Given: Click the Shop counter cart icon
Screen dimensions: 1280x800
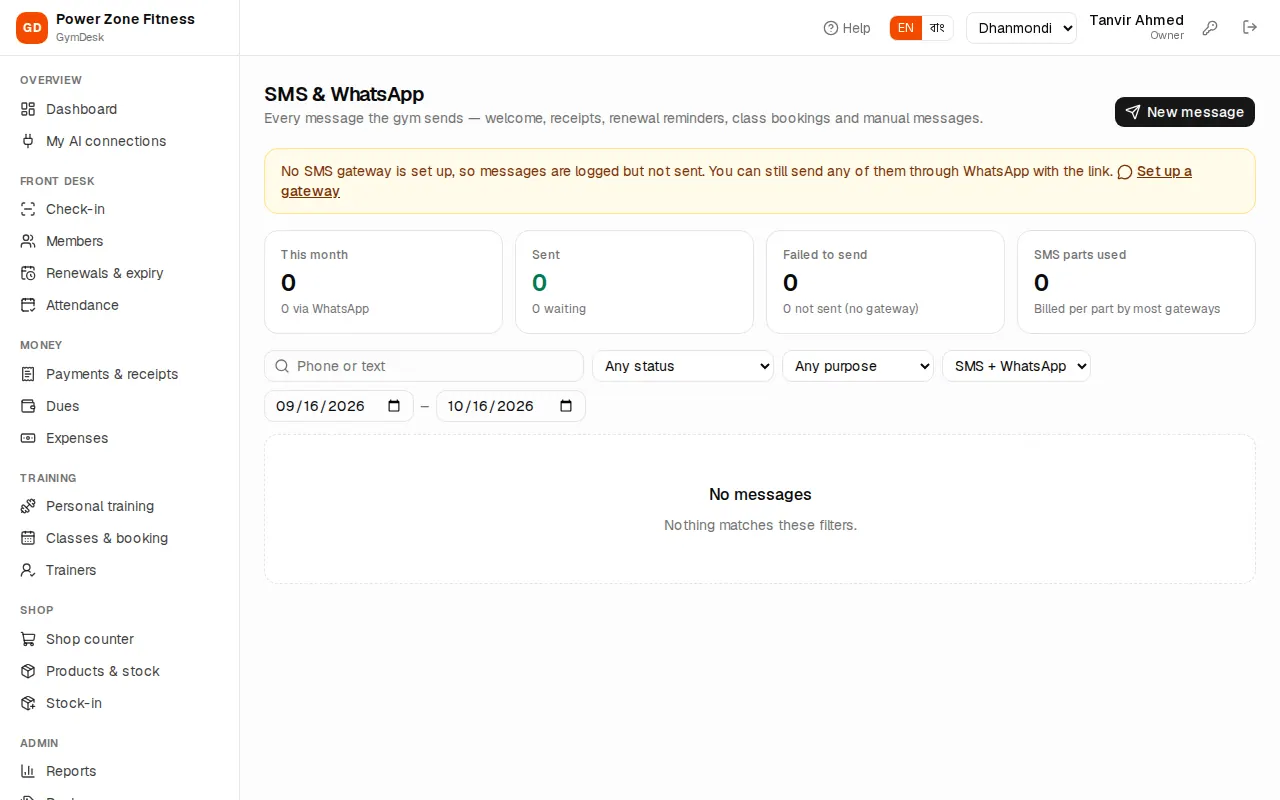Looking at the screenshot, I should click(x=28, y=639).
